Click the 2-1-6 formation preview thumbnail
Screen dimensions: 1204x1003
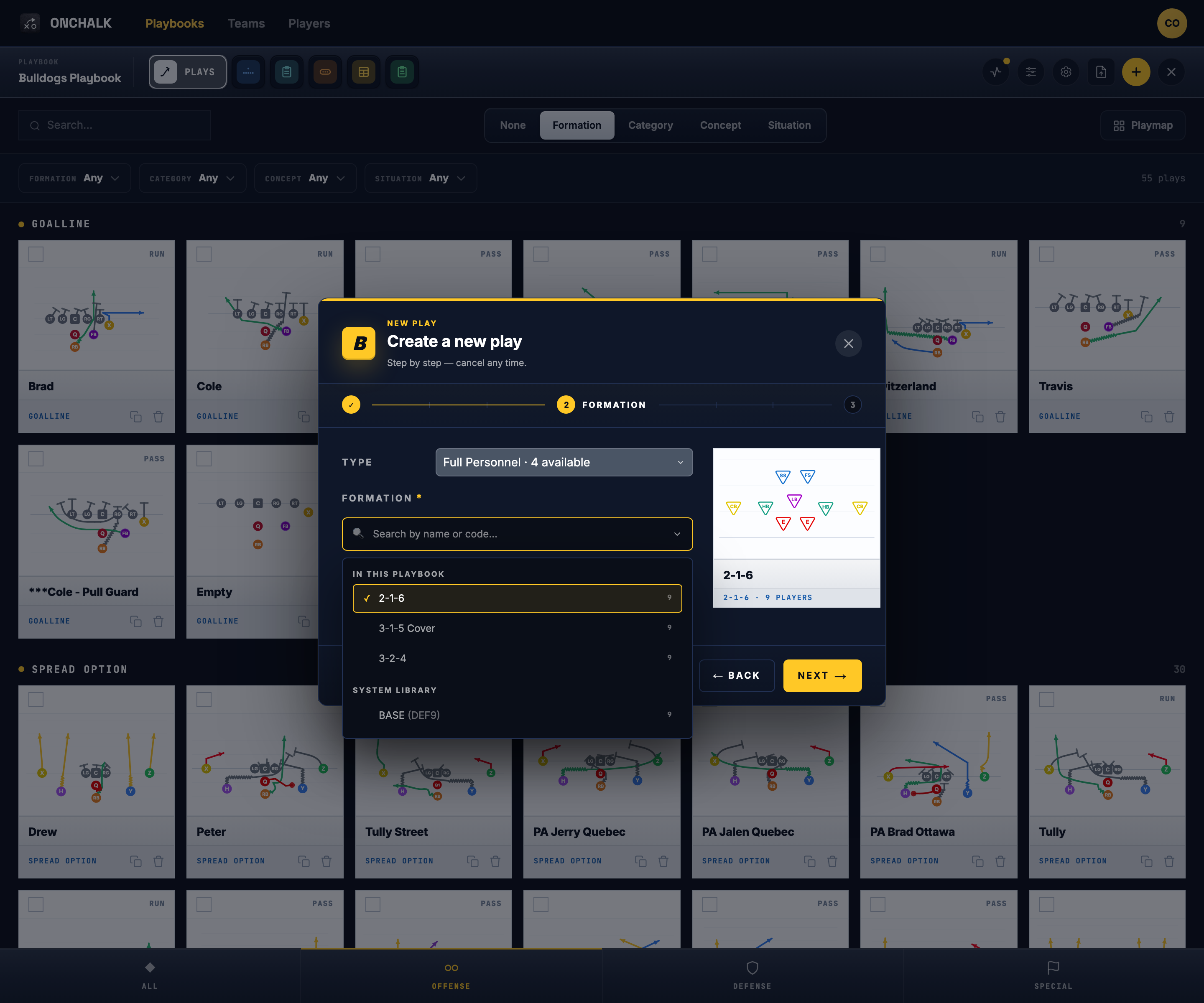[796, 527]
